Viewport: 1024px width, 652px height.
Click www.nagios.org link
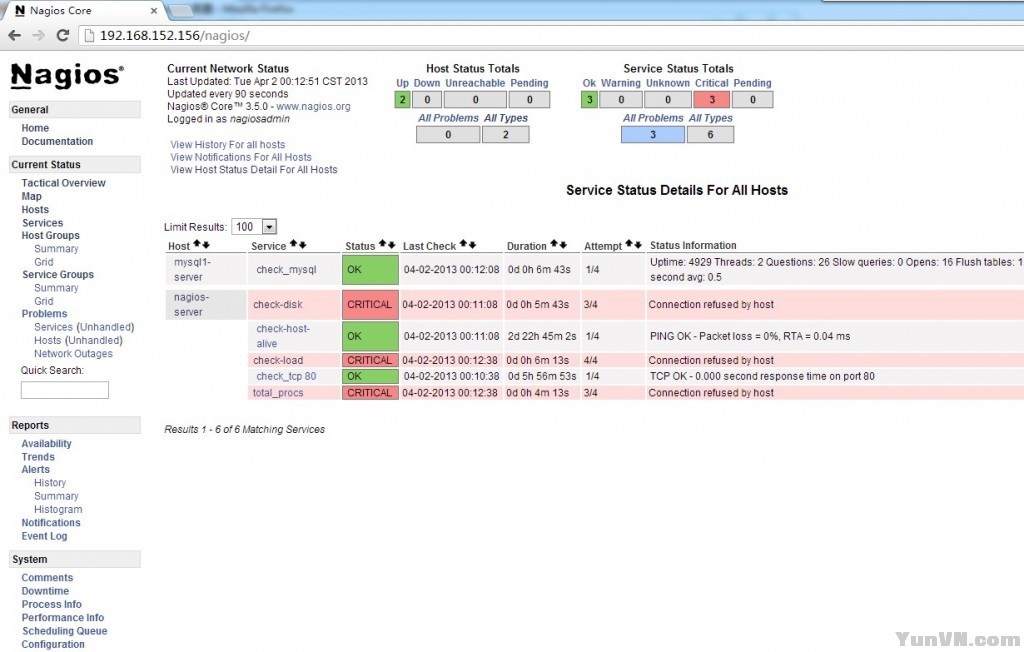pyautogui.click(x=313, y=106)
